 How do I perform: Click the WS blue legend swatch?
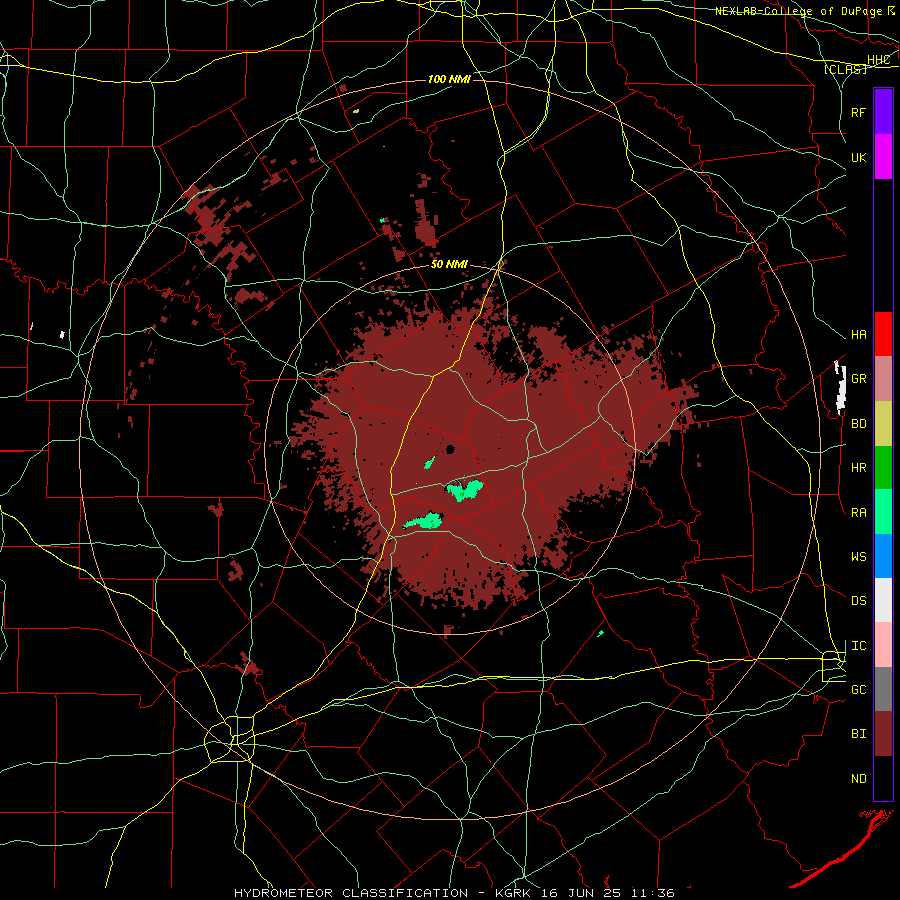883,556
